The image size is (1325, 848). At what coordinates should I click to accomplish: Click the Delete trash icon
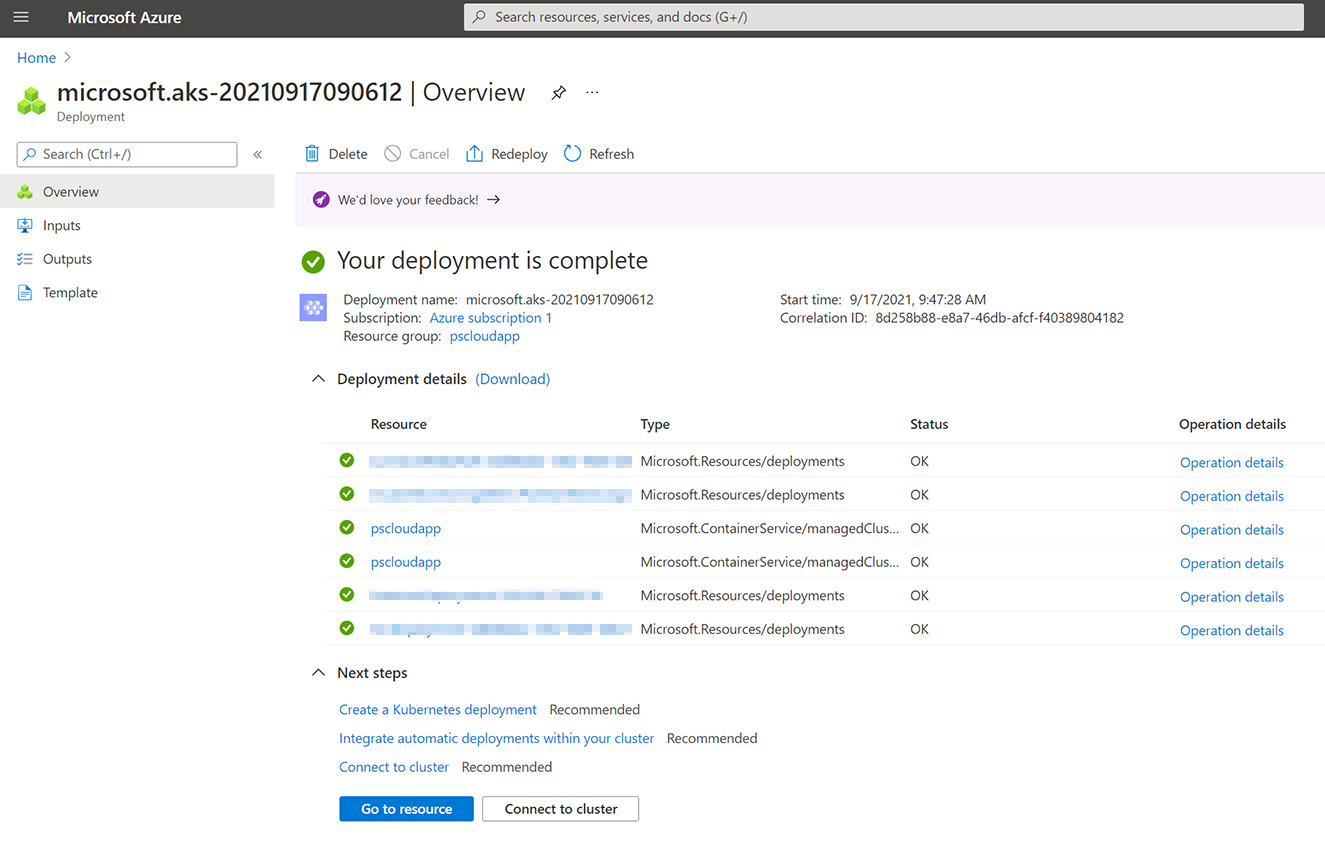pyautogui.click(x=313, y=154)
